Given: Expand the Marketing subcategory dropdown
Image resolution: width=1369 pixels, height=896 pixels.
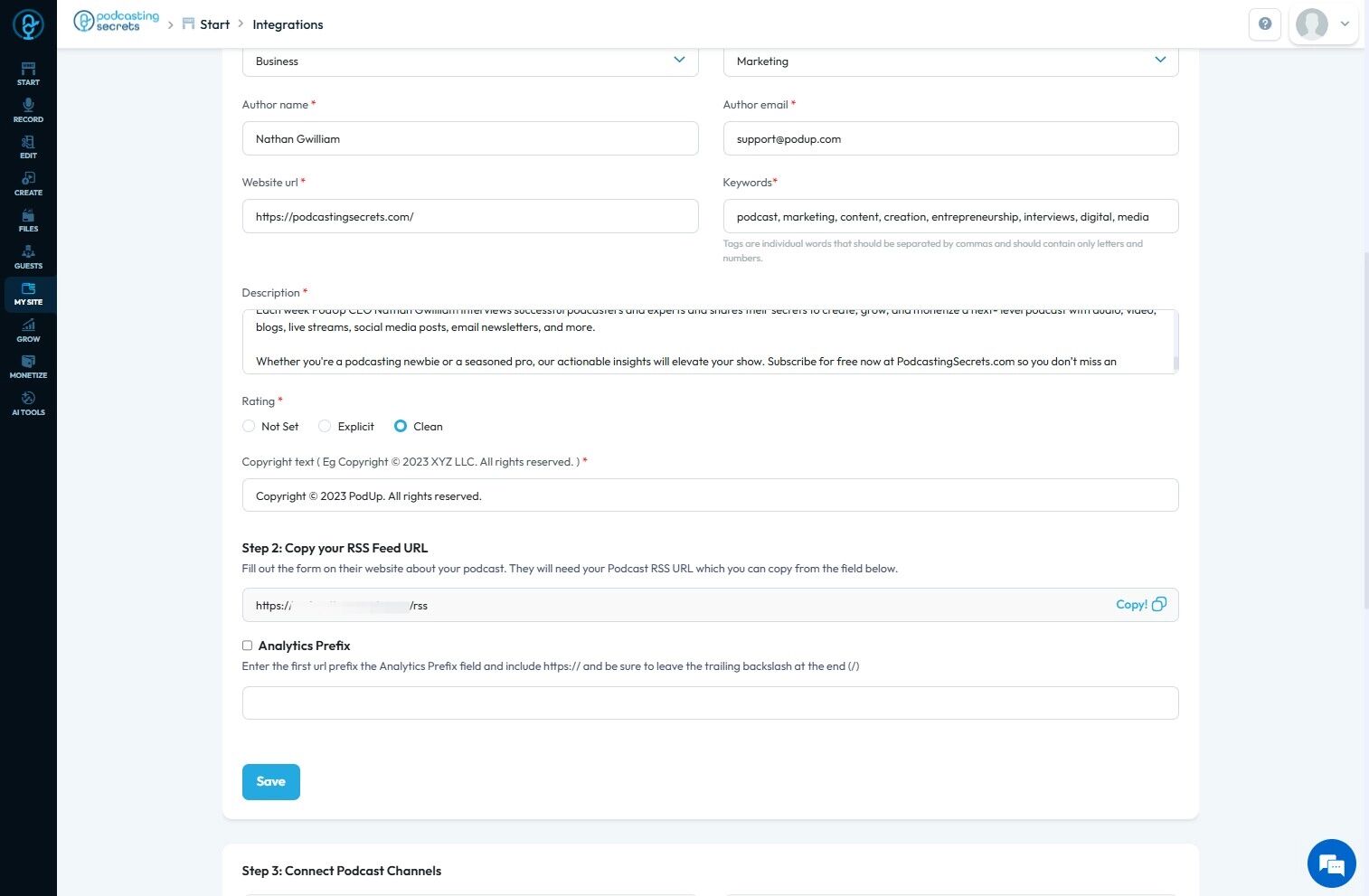Looking at the screenshot, I should pyautogui.click(x=950, y=61).
